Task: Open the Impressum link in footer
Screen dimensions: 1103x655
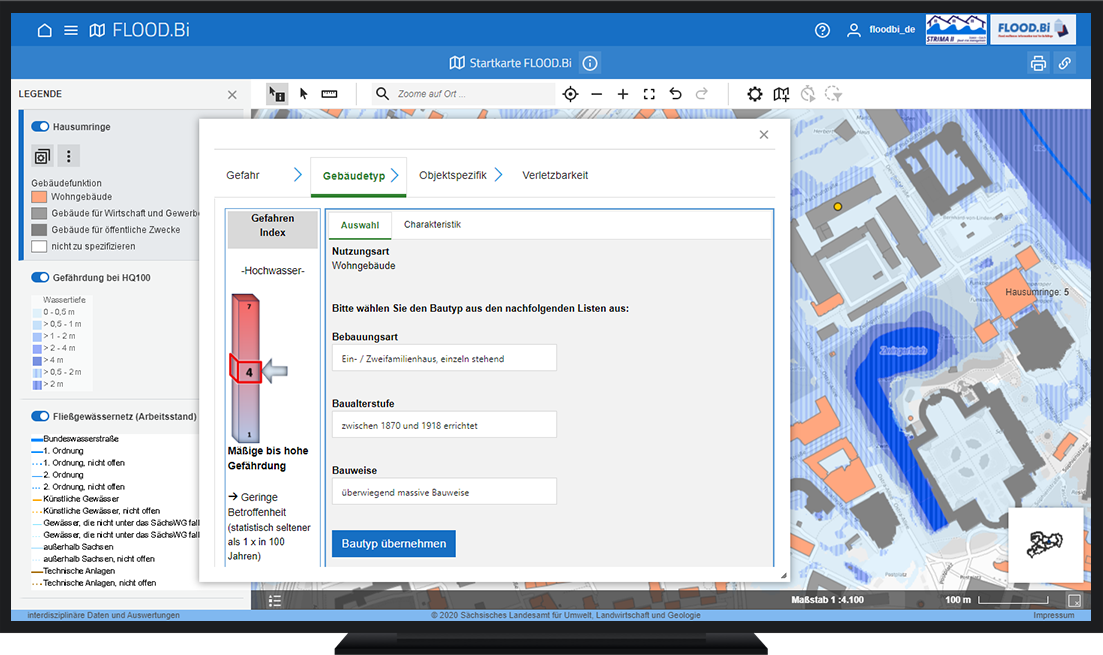Action: (1053, 615)
